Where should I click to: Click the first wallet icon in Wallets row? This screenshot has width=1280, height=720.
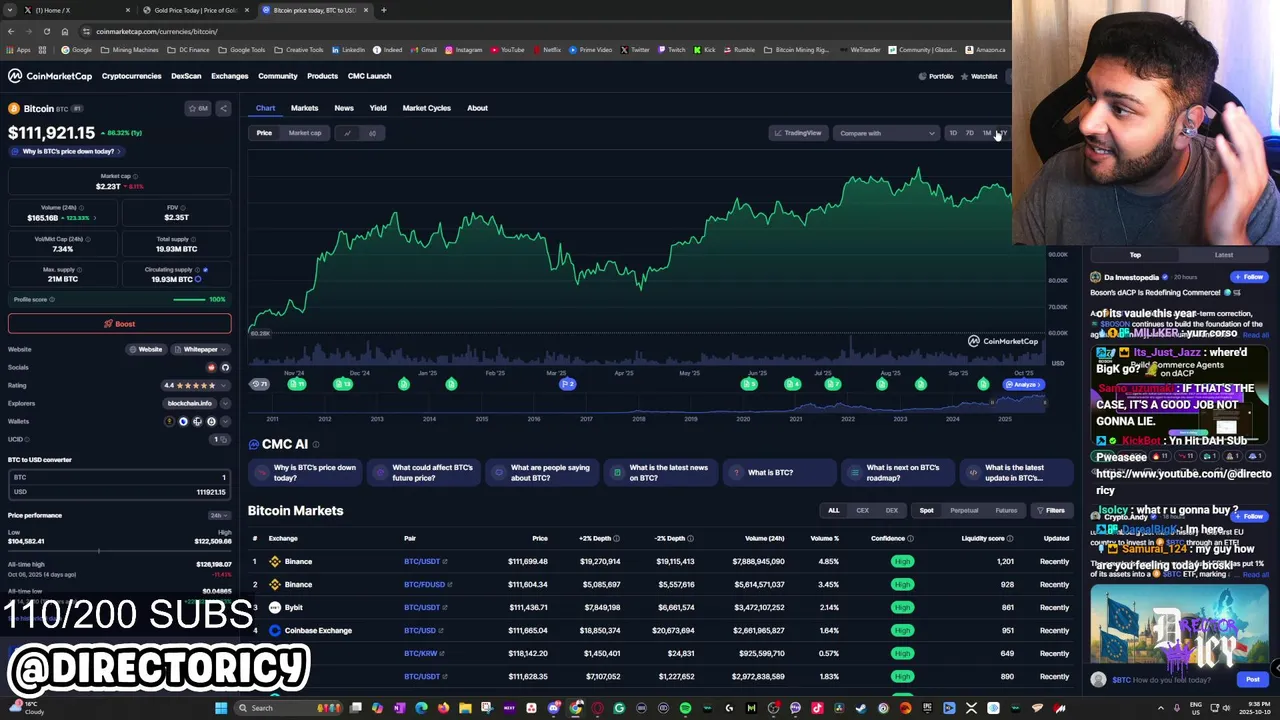pyautogui.click(x=169, y=421)
